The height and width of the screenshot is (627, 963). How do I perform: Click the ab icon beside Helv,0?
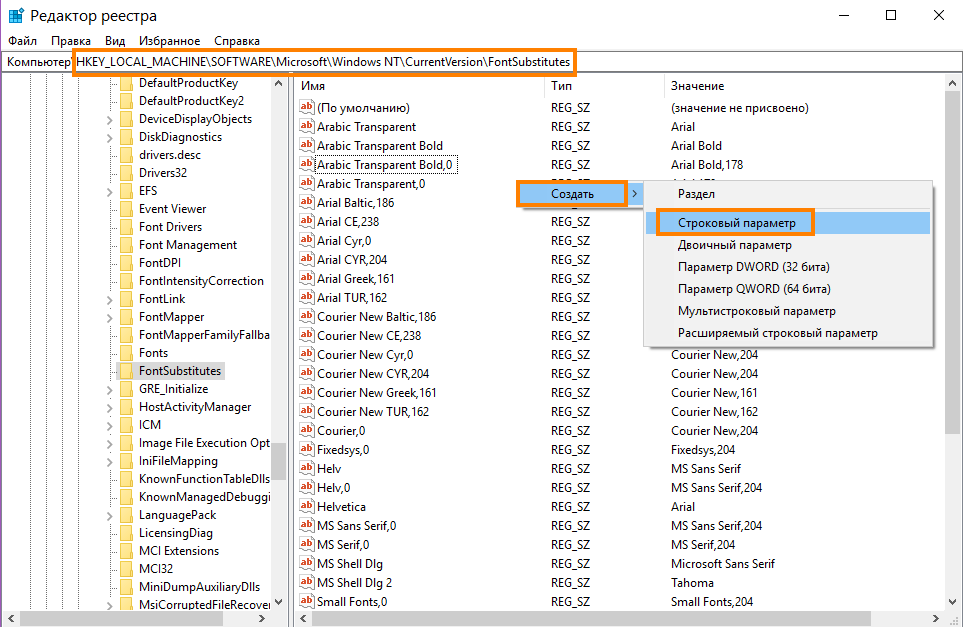click(306, 488)
